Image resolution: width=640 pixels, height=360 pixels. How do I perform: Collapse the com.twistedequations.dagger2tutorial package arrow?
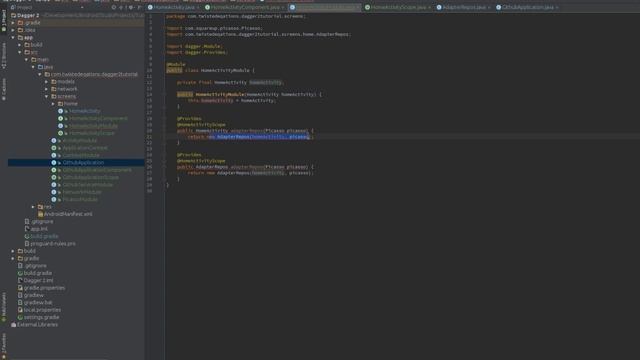pyautogui.click(x=40, y=74)
